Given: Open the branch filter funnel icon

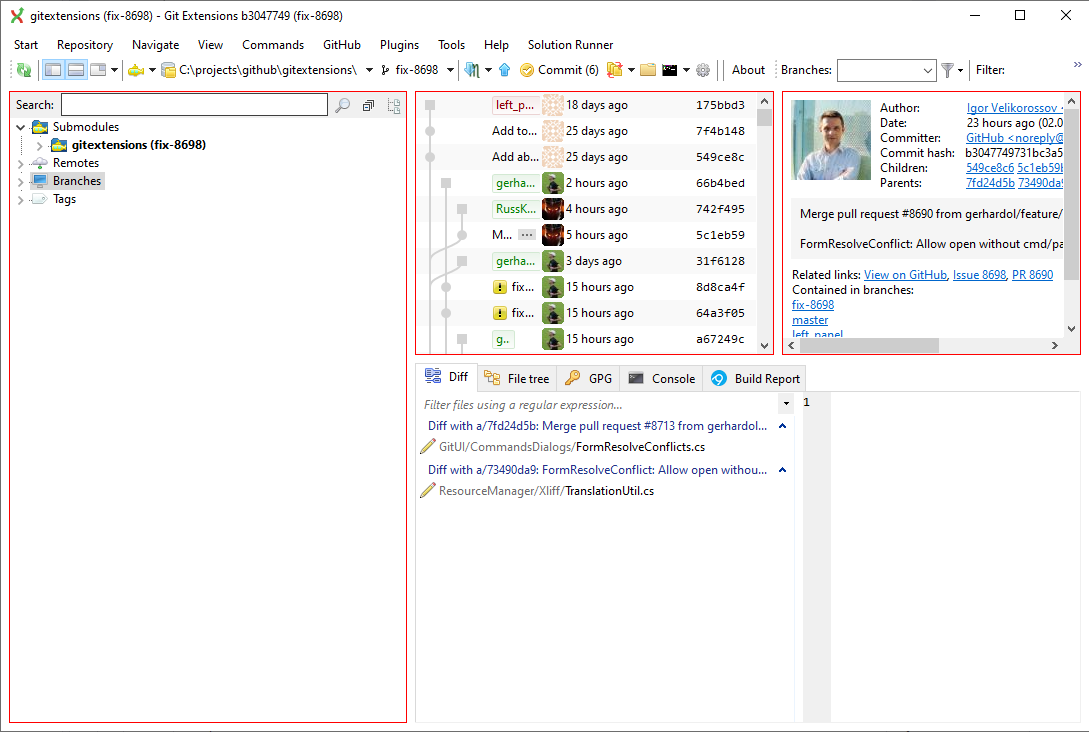Looking at the screenshot, I should pos(947,70).
